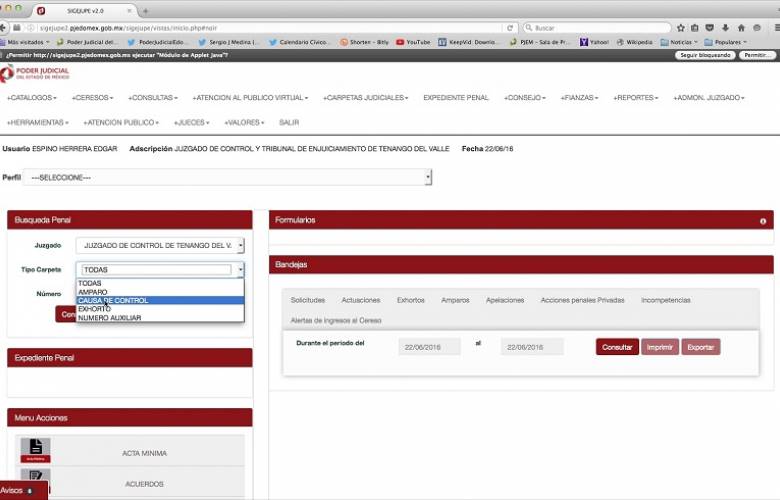Select CAUSA DE CONTROL from the list
Viewport: 780px width, 500px height.
point(113,300)
